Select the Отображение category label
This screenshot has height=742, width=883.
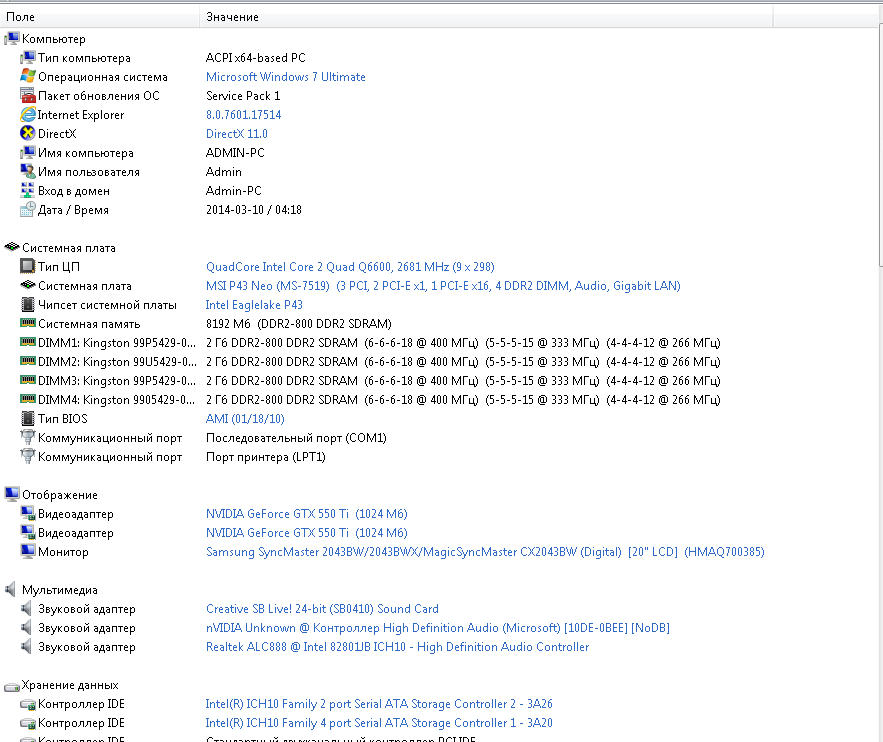click(x=60, y=495)
